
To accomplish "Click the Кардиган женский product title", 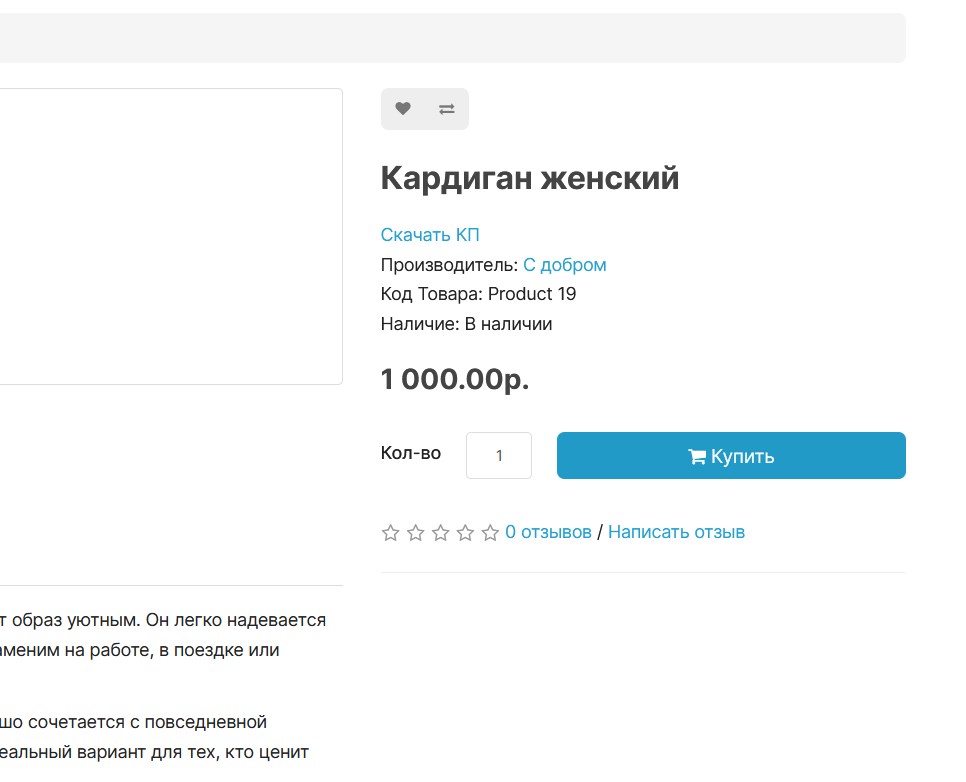I will point(530,179).
